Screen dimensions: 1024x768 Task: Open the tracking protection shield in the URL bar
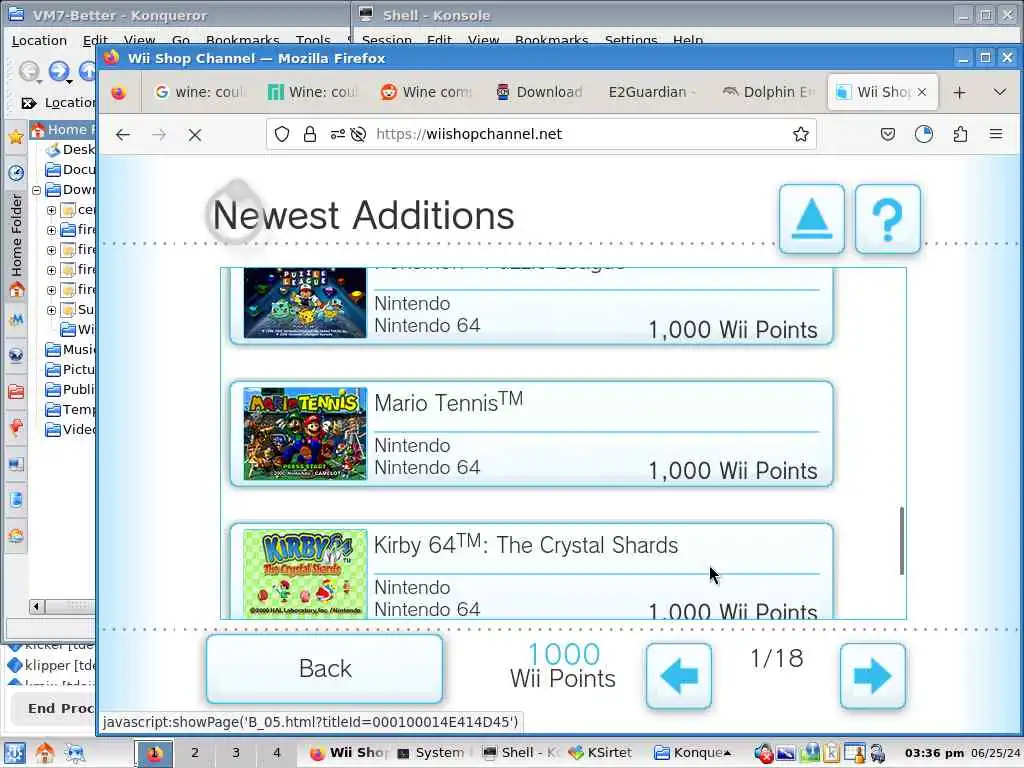click(281, 135)
